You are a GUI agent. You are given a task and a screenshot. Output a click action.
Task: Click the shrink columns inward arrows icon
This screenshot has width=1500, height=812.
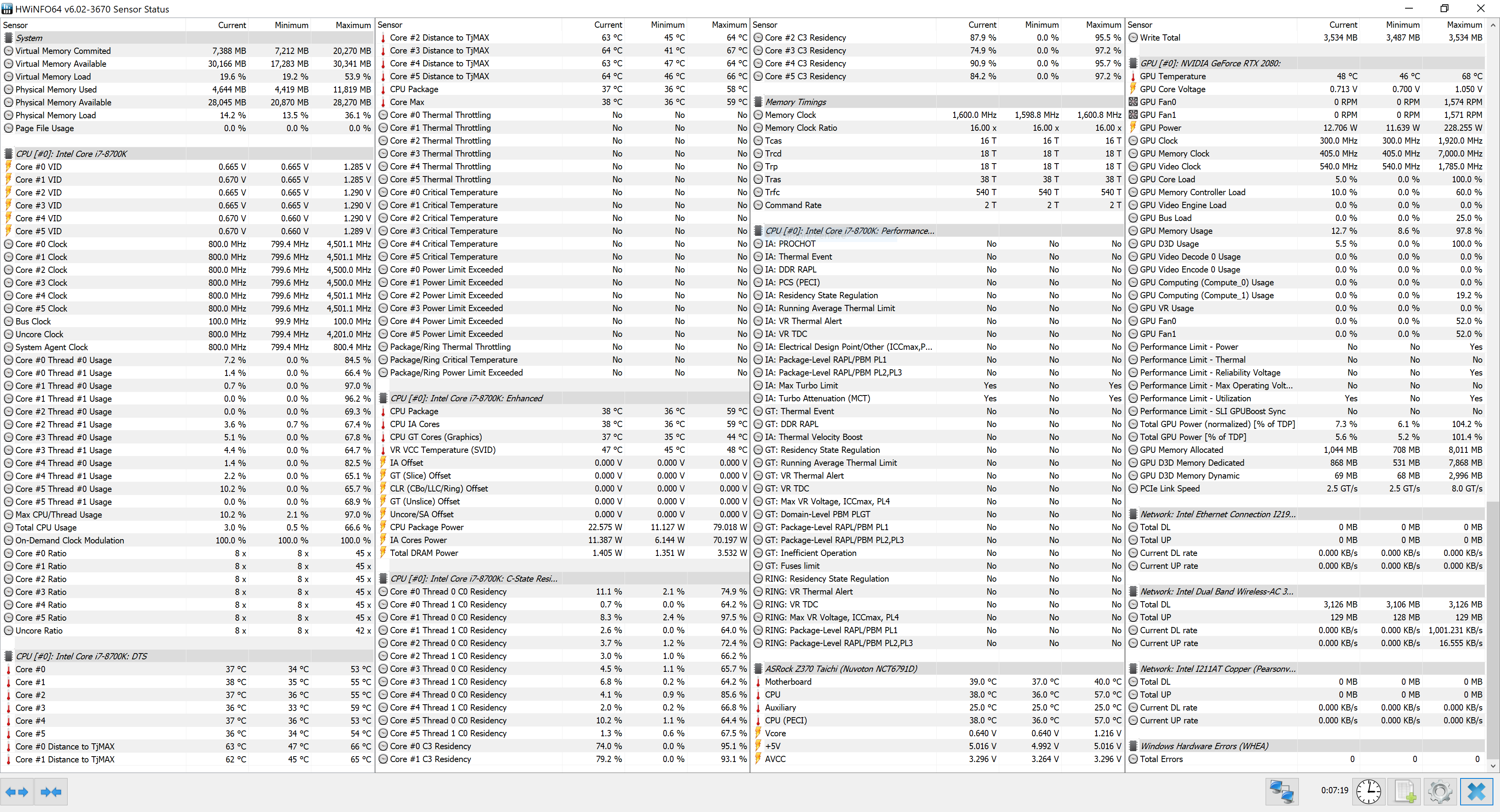point(51,792)
